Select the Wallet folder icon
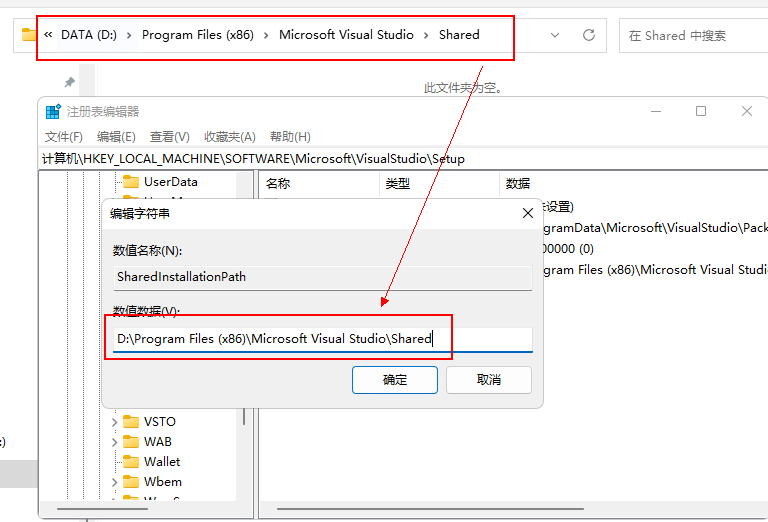Viewport: 768px width, 522px height. 131,462
